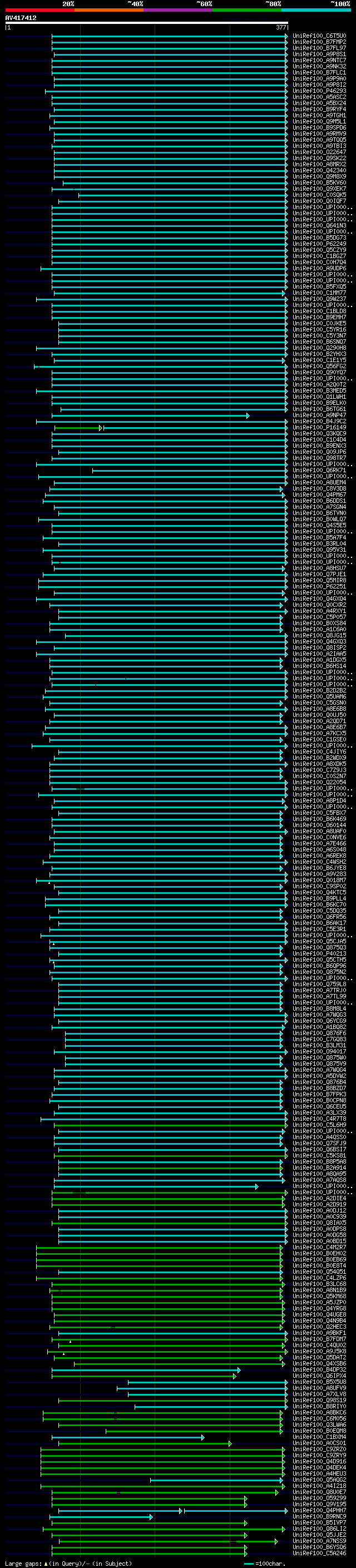
Task: Select hit label UniRef100_A9UDP6
Action: (x=319, y=269)
